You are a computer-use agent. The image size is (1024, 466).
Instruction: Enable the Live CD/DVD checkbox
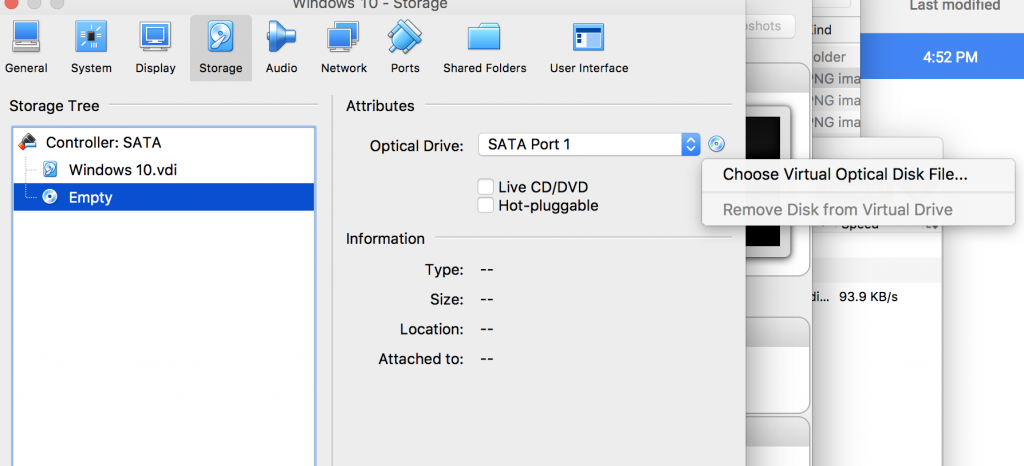point(485,187)
